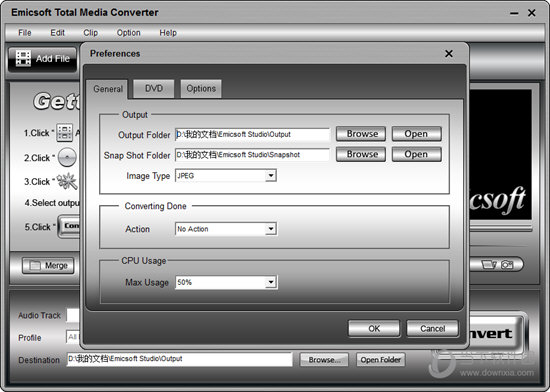This screenshot has width=550, height=392.
Task: Click Open next to Snap Shot Folder
Action: coord(416,154)
